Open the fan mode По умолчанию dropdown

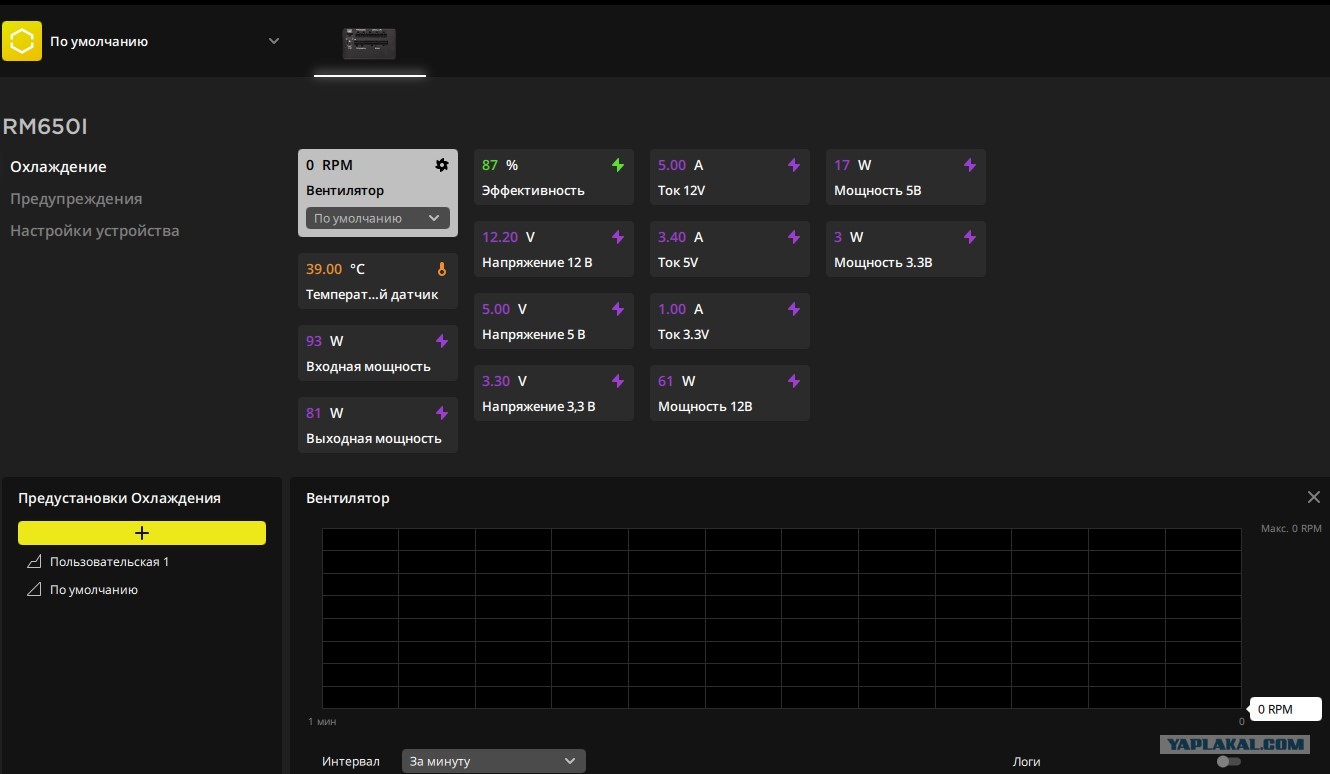pos(378,218)
